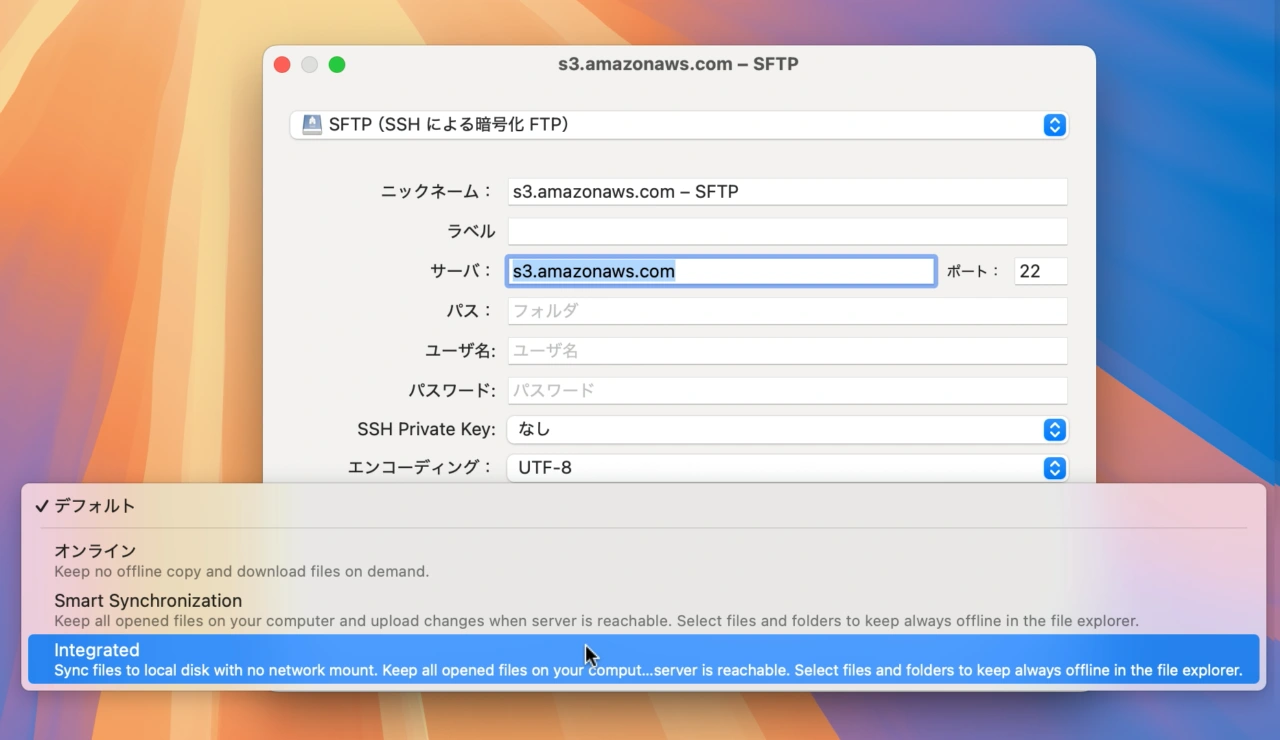
Task: Choose the オンライン connect mode option
Action: pos(95,551)
